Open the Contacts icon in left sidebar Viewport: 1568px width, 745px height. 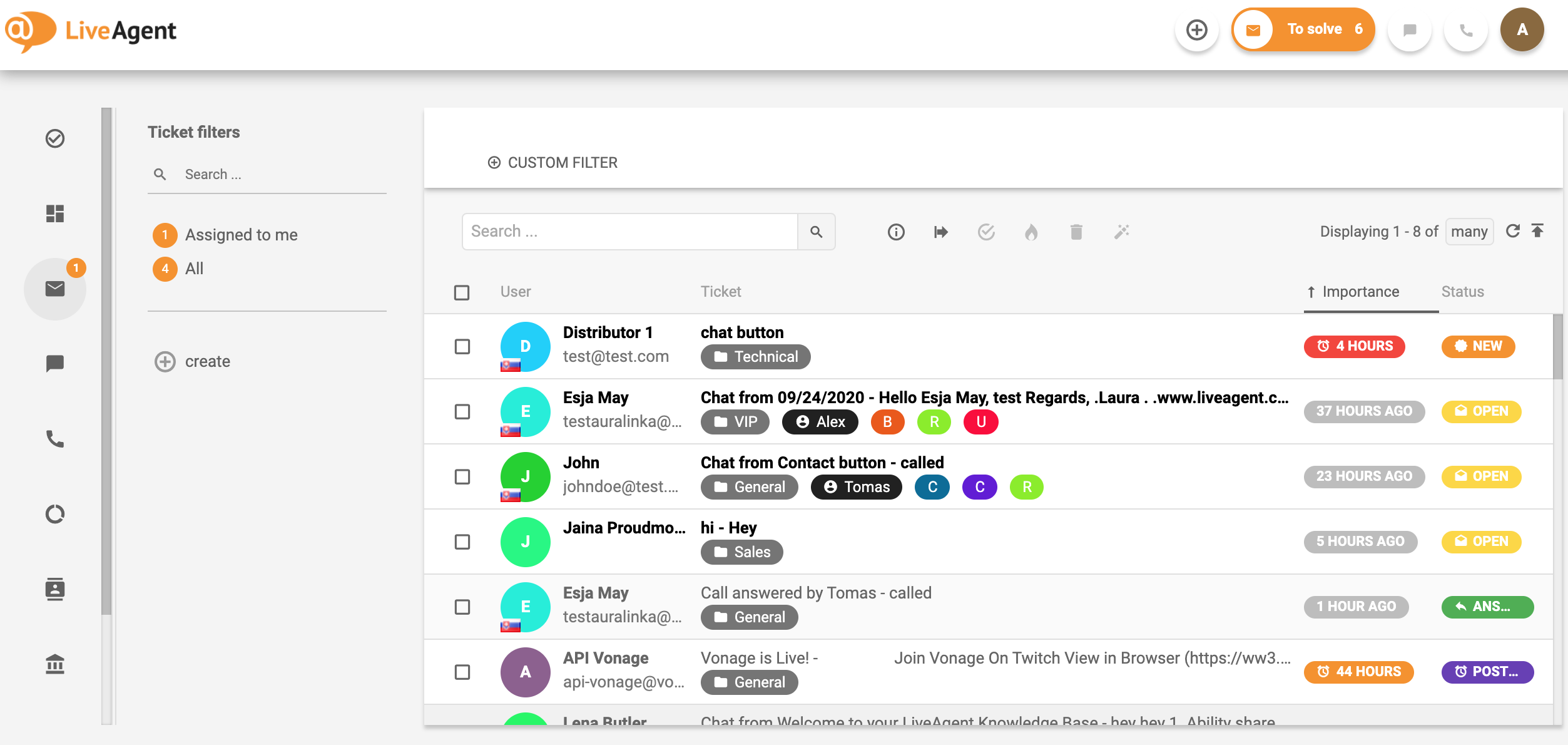point(55,589)
